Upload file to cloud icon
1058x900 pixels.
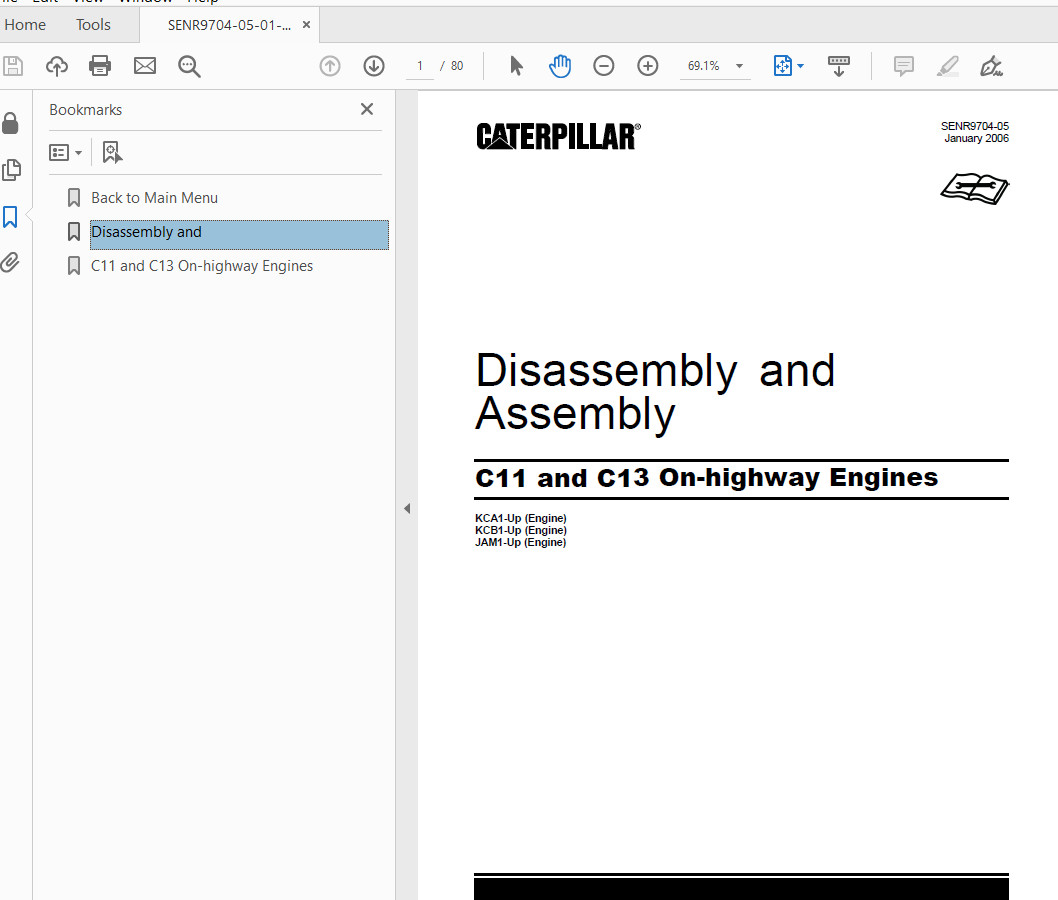[57, 66]
